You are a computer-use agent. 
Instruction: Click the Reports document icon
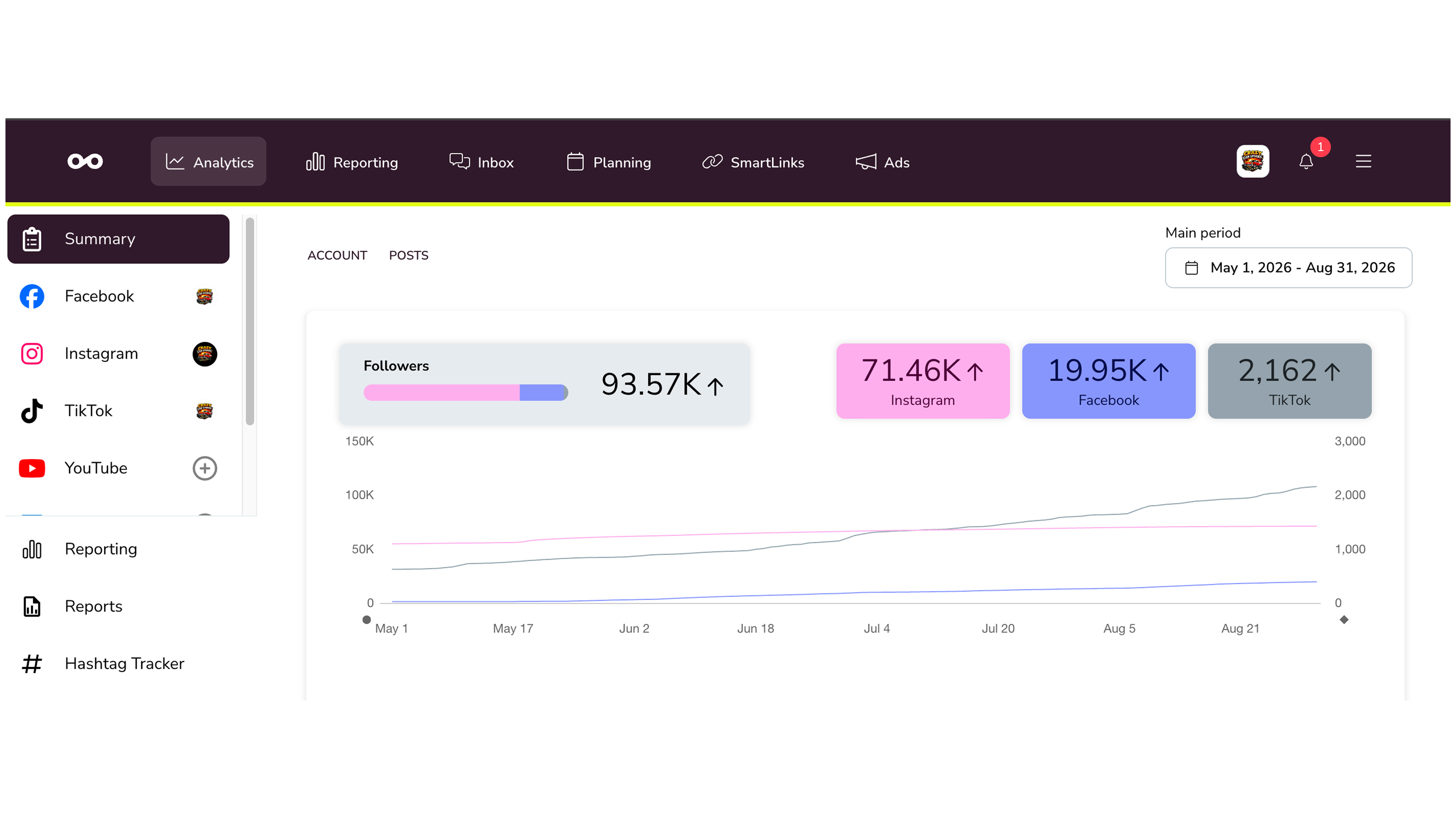[32, 607]
